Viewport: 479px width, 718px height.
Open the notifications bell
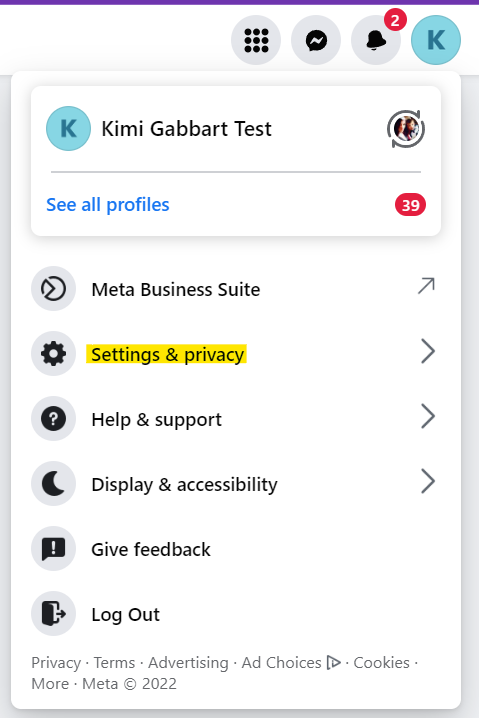click(x=376, y=40)
